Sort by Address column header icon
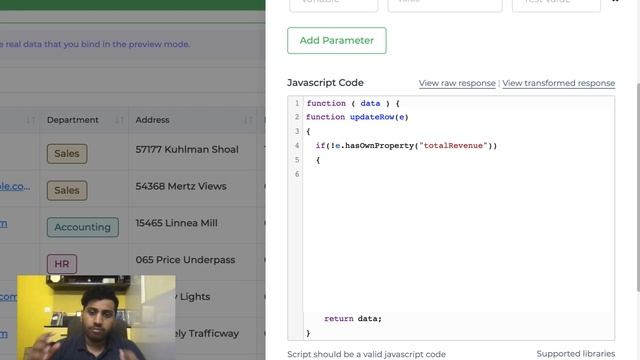The width and height of the screenshot is (640, 360). tap(248, 120)
